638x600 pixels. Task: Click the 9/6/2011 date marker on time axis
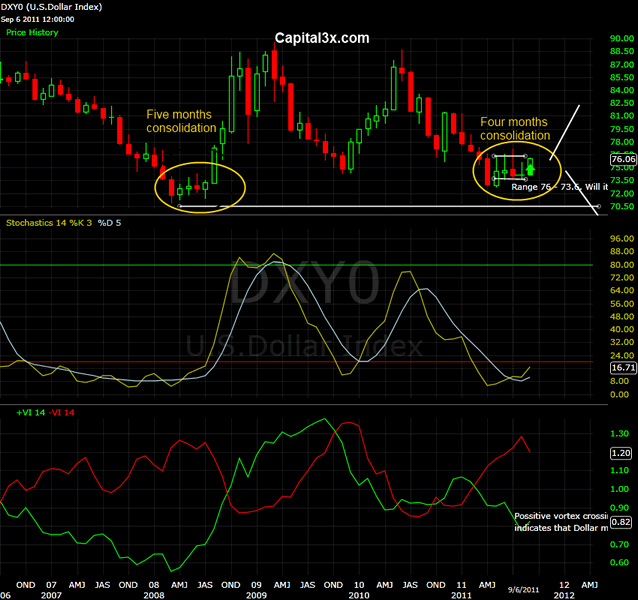(523, 589)
